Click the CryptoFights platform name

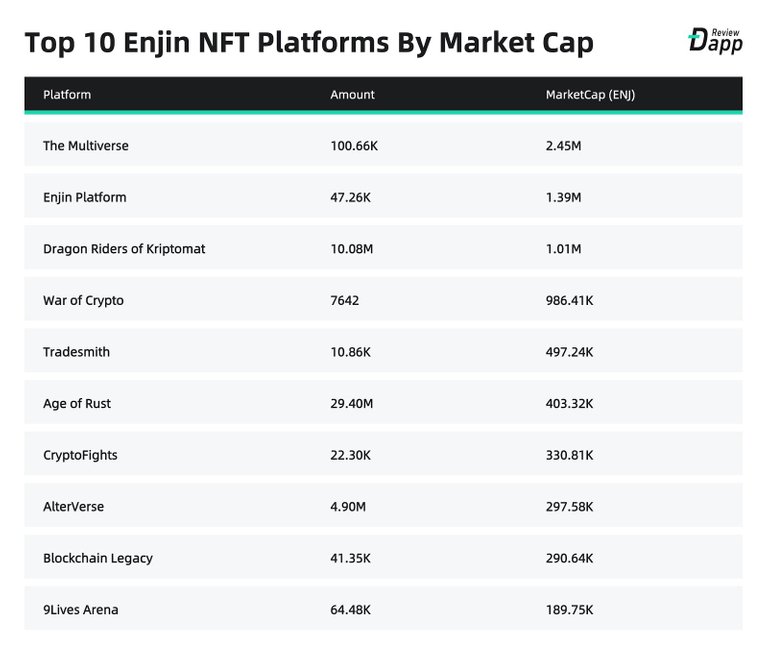(80, 455)
